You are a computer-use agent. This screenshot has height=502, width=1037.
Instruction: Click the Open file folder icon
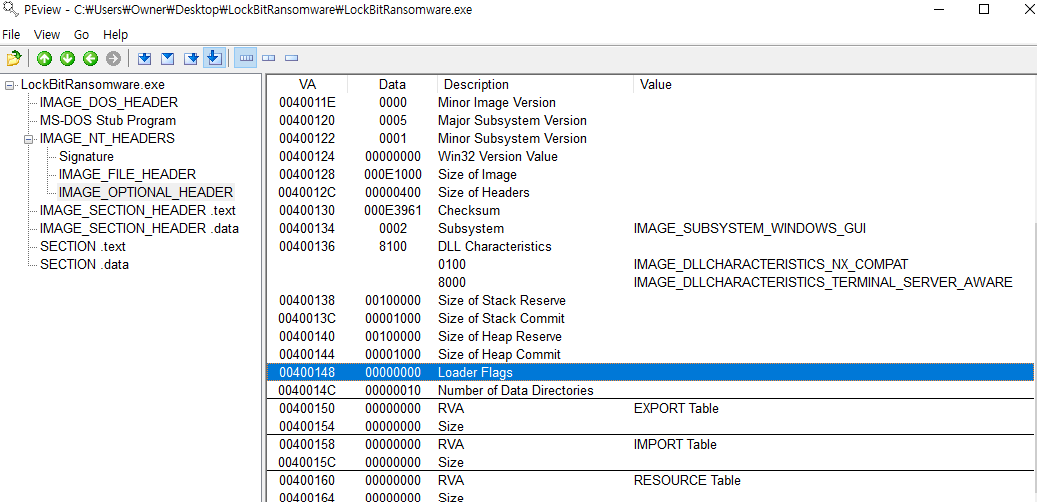point(14,59)
